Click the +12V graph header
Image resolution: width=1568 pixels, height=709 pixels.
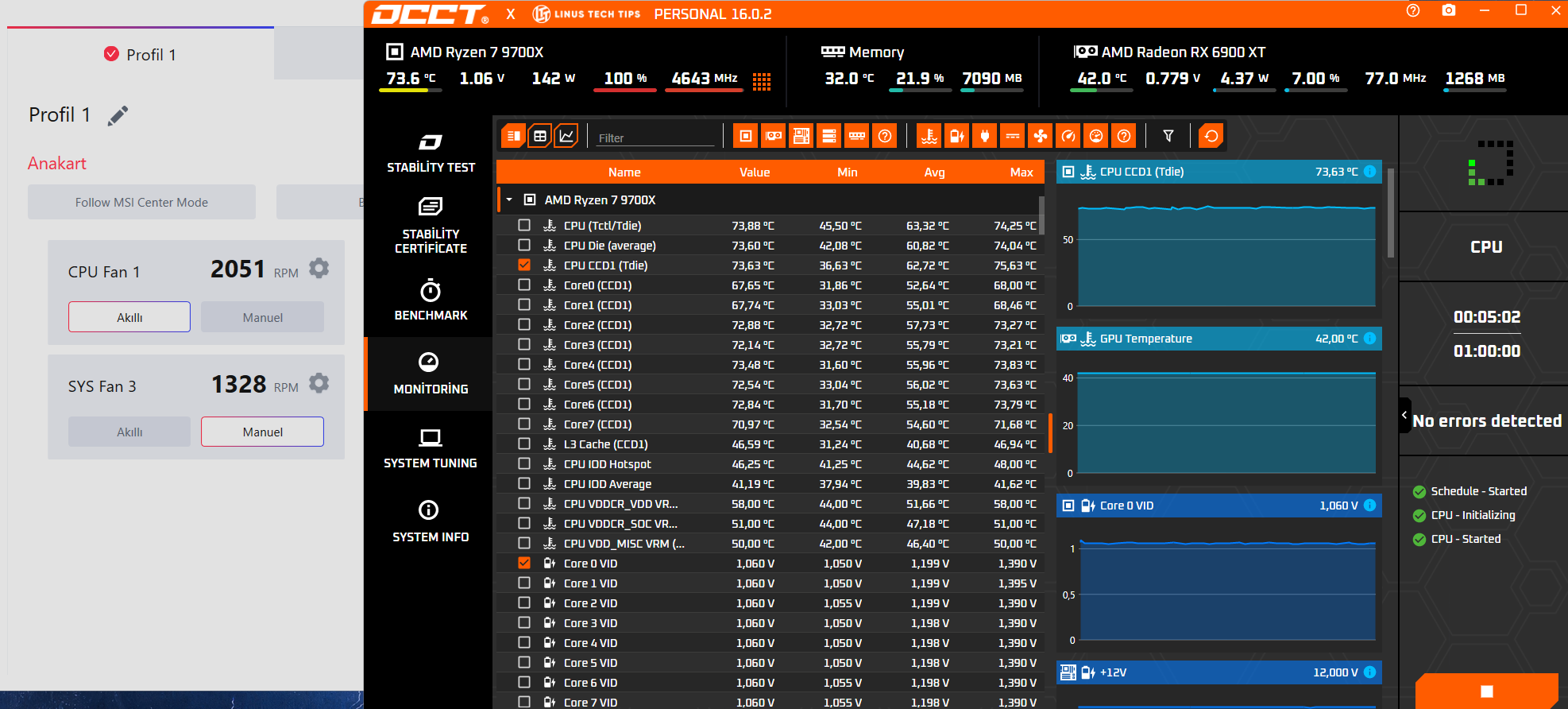tap(1219, 672)
